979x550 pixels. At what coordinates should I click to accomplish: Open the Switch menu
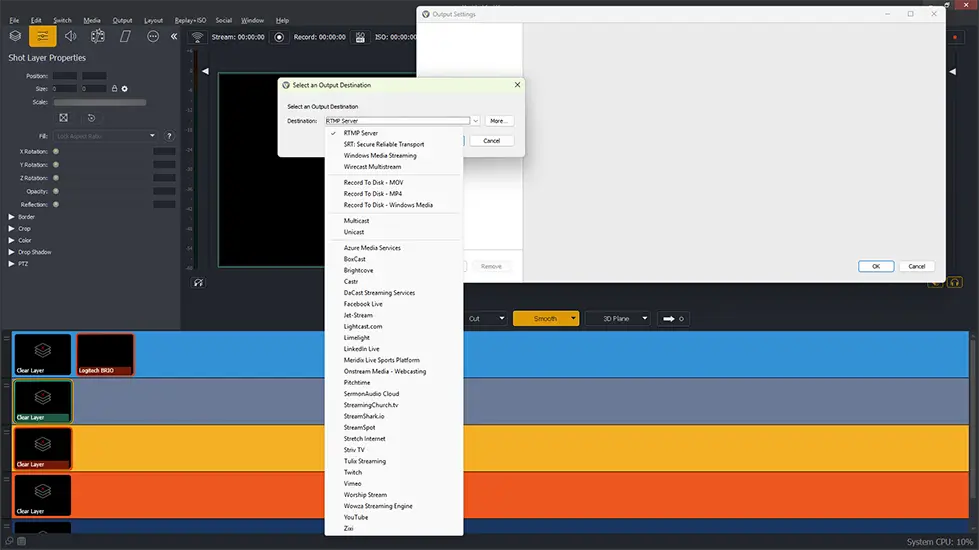[62, 21]
